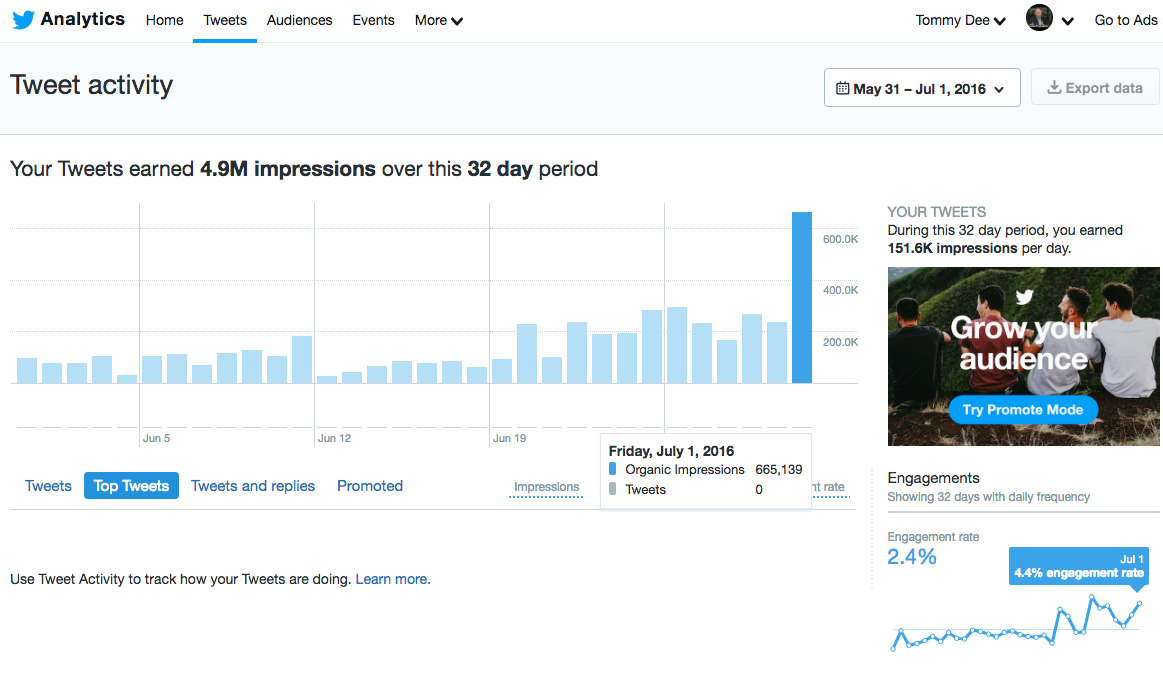Screen dimensions: 1163x675
Task: Open the Grow your audience promo image
Action: point(1024,356)
